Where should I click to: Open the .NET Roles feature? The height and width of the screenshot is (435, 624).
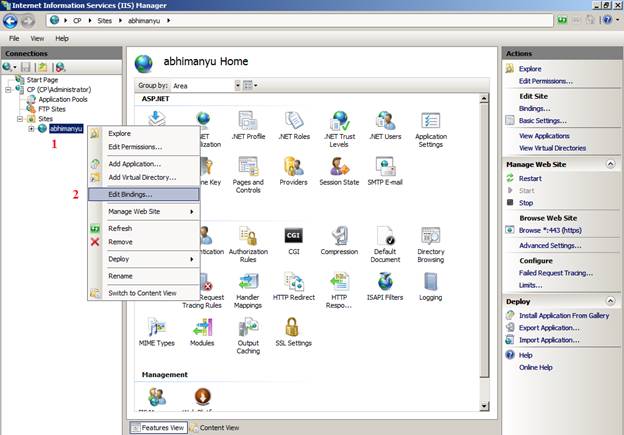(294, 125)
